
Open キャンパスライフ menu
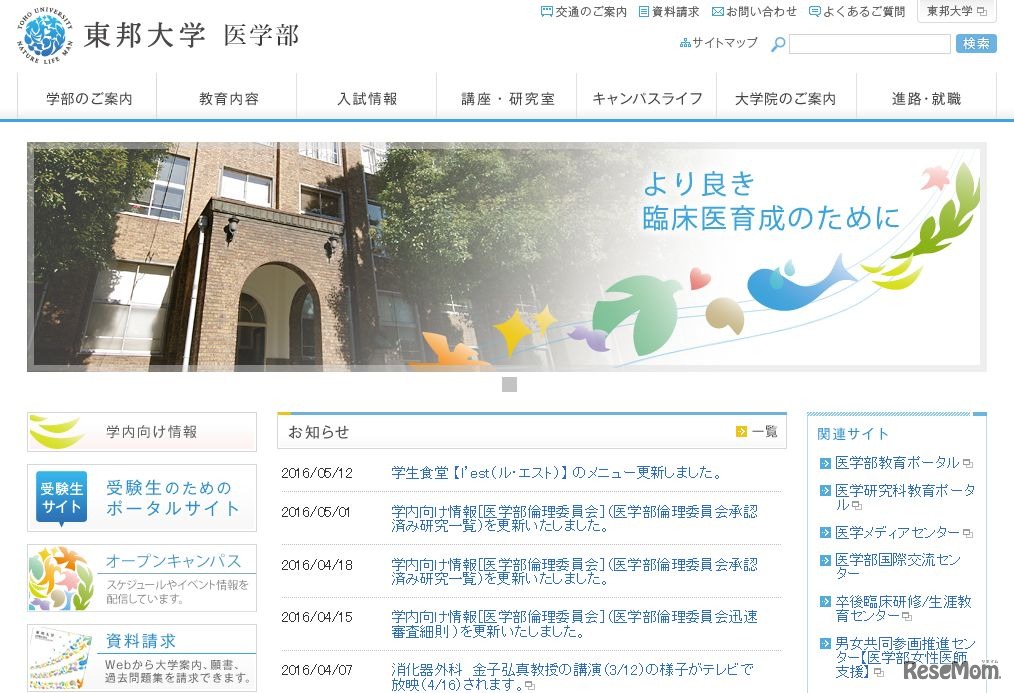click(x=647, y=98)
